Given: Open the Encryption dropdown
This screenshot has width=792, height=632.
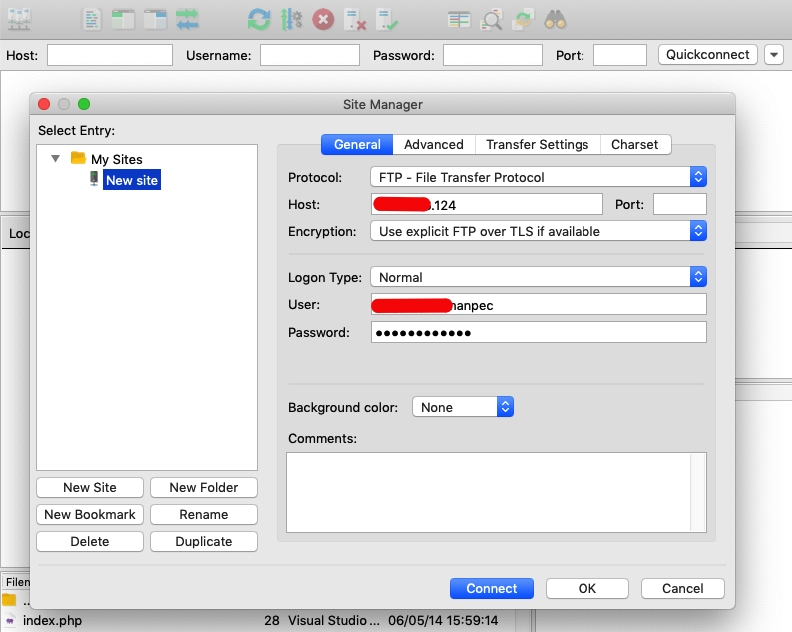Looking at the screenshot, I should click(x=538, y=231).
